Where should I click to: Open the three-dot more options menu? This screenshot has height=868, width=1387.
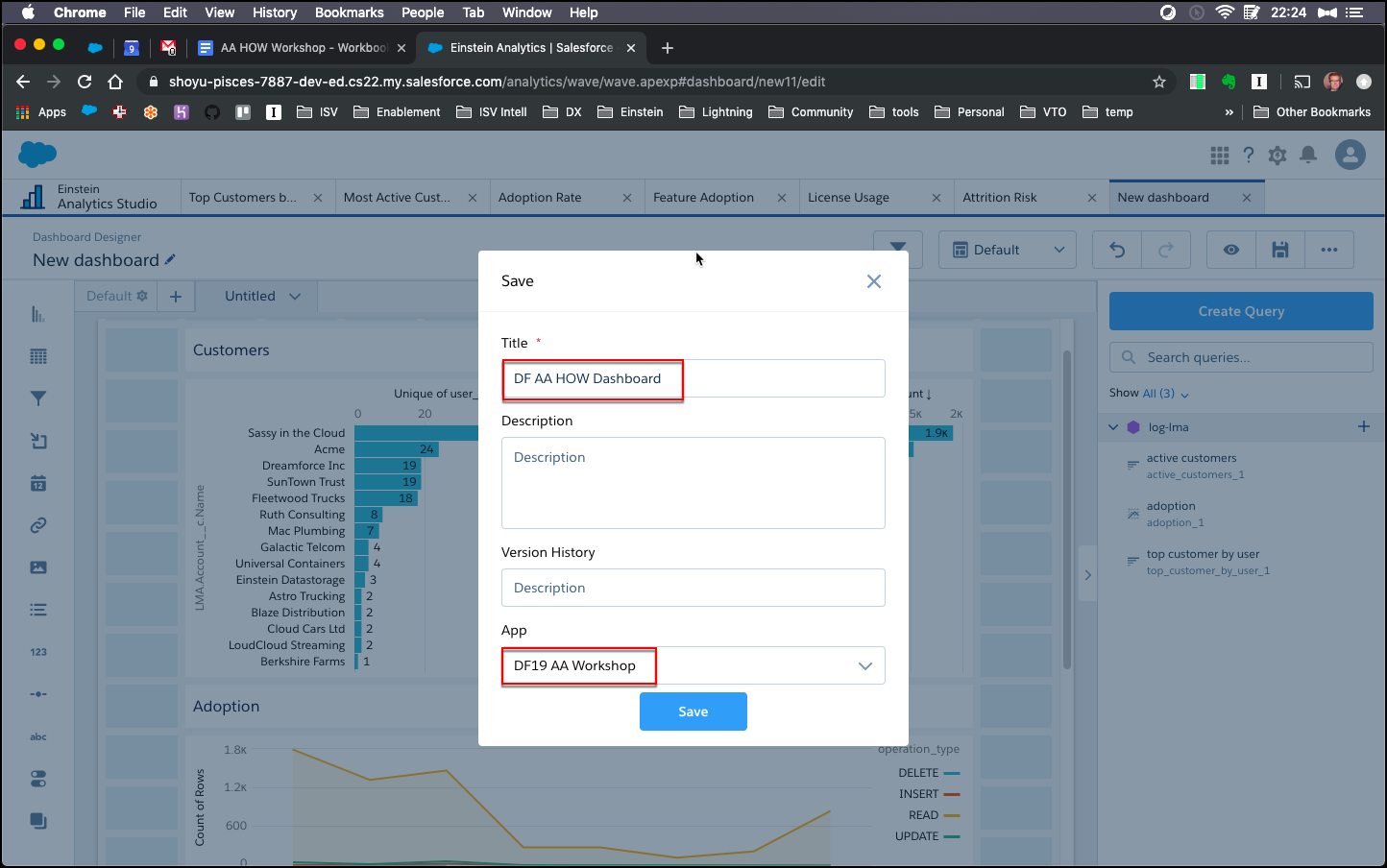[x=1329, y=250]
